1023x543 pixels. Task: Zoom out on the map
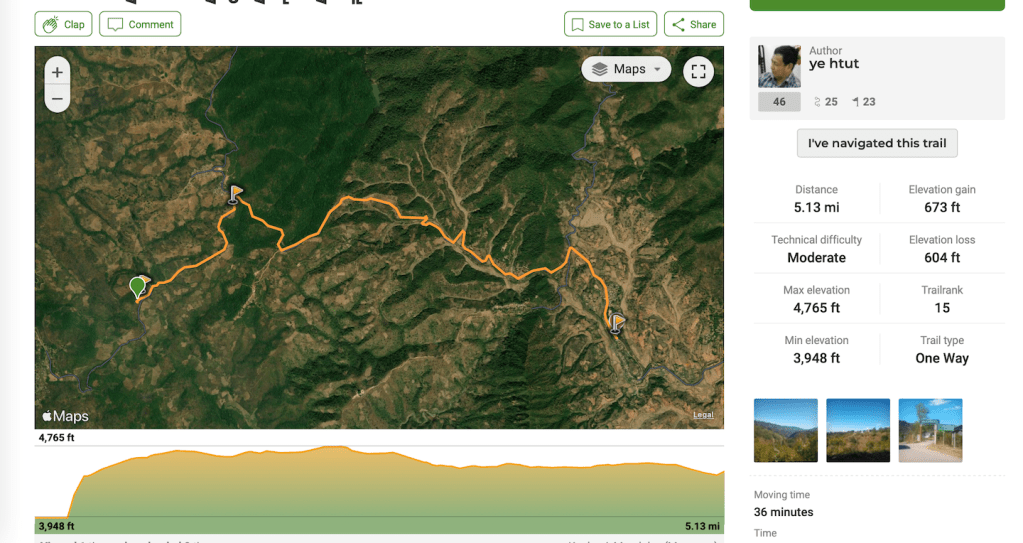point(57,98)
